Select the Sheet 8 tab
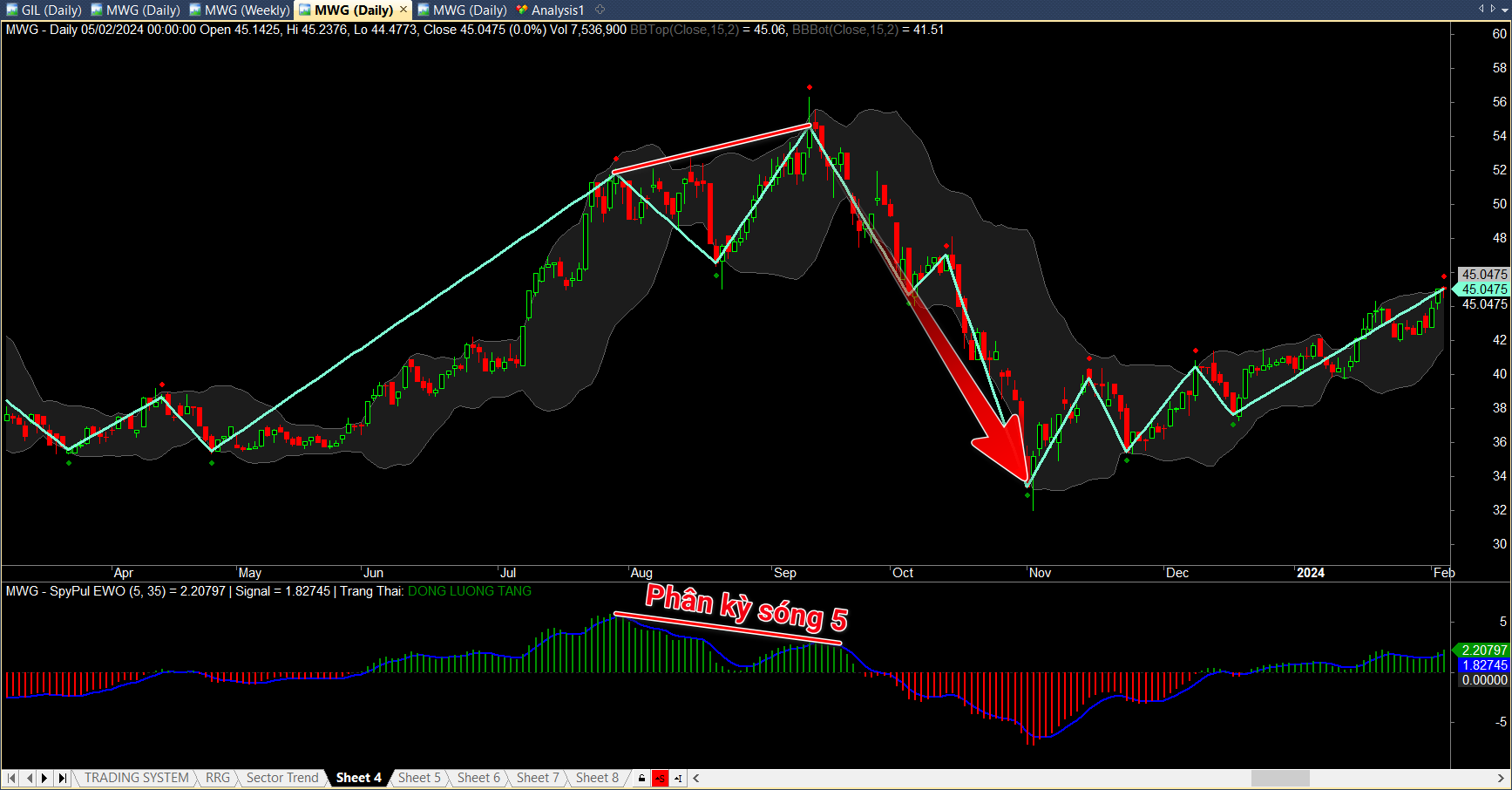This screenshot has width=1512, height=790. pos(597,778)
